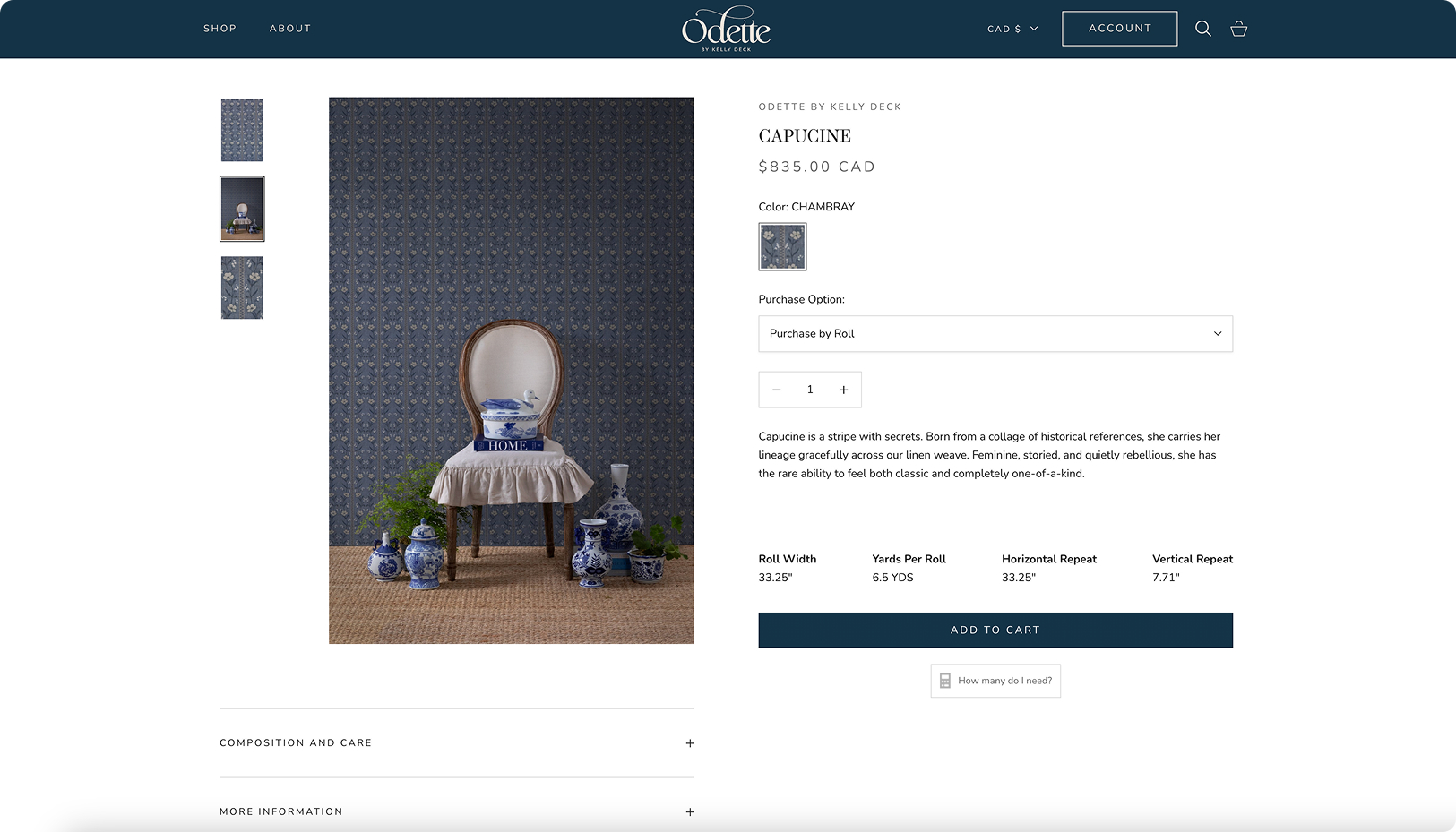Screen dimensions: 1456x832
Task: Increase quantity with the plus icon
Action: [x=843, y=390]
